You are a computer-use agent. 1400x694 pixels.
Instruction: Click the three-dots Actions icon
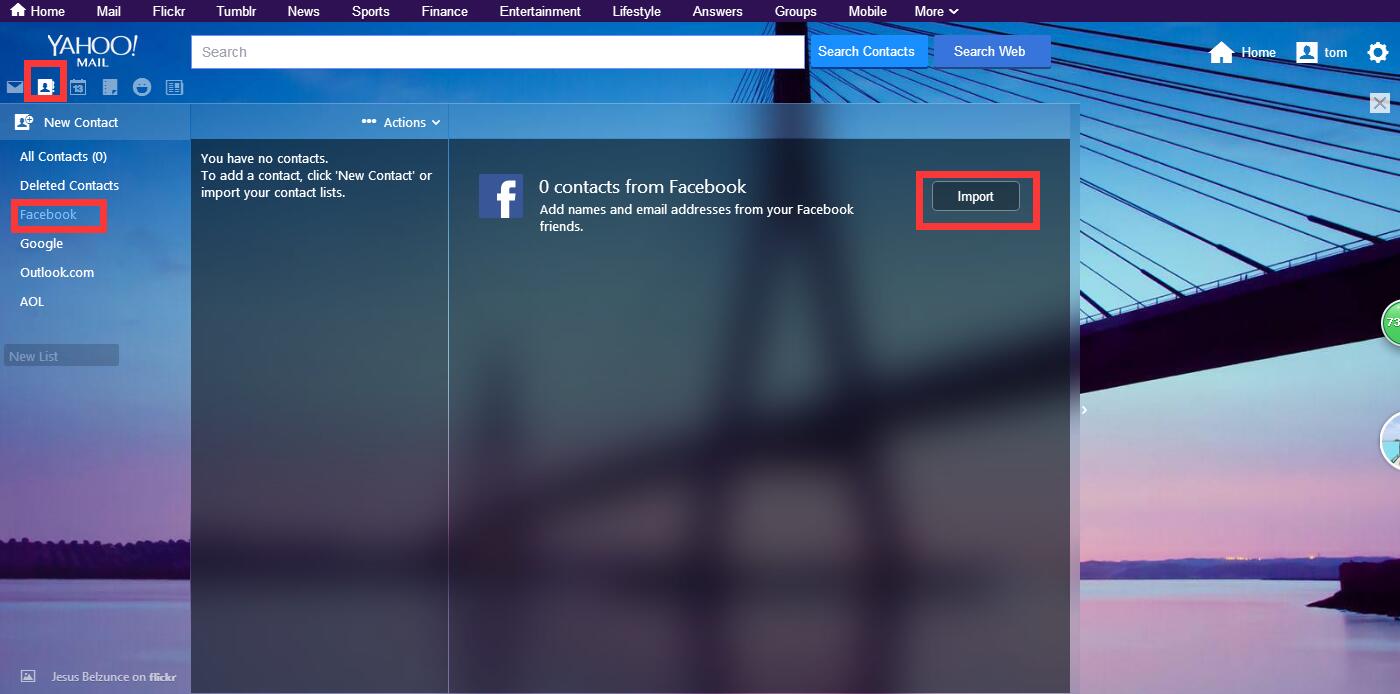(369, 122)
